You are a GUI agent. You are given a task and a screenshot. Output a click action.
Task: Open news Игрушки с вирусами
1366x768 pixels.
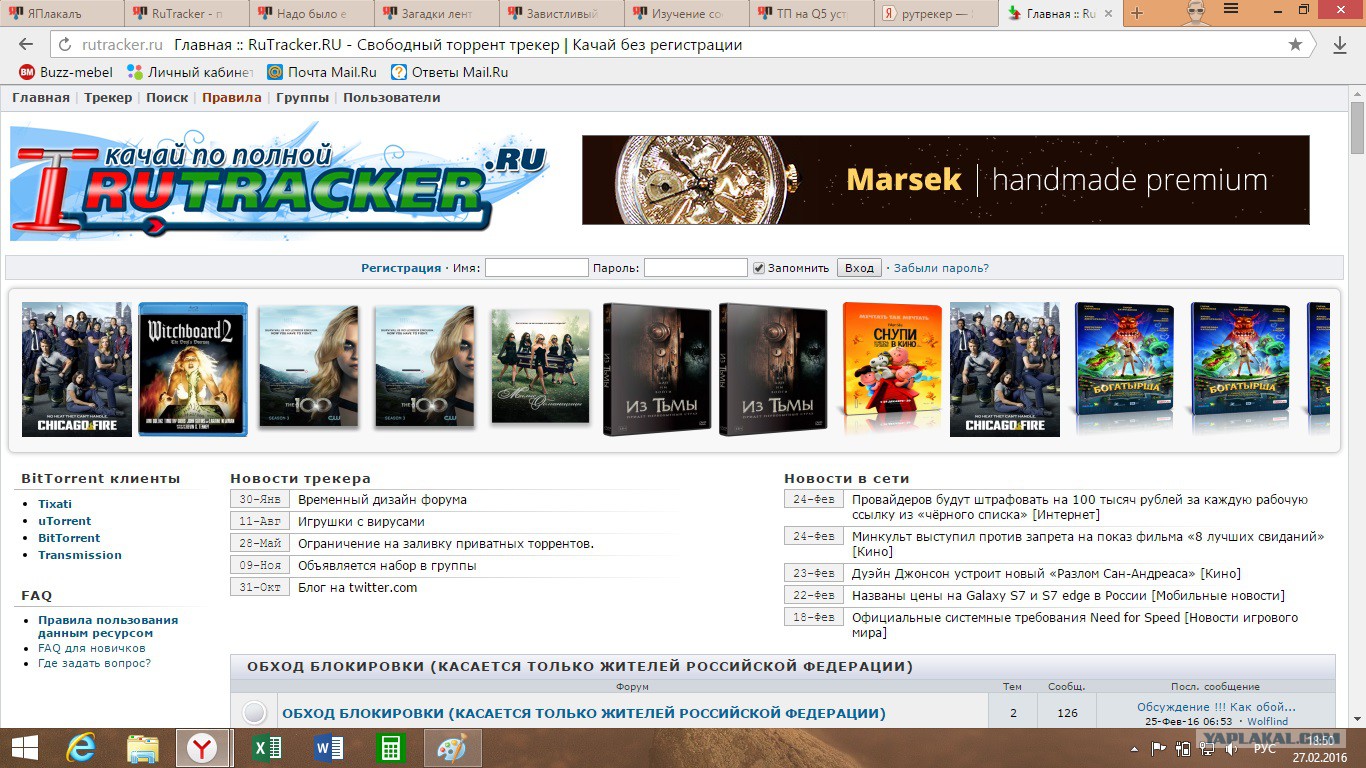pos(361,521)
